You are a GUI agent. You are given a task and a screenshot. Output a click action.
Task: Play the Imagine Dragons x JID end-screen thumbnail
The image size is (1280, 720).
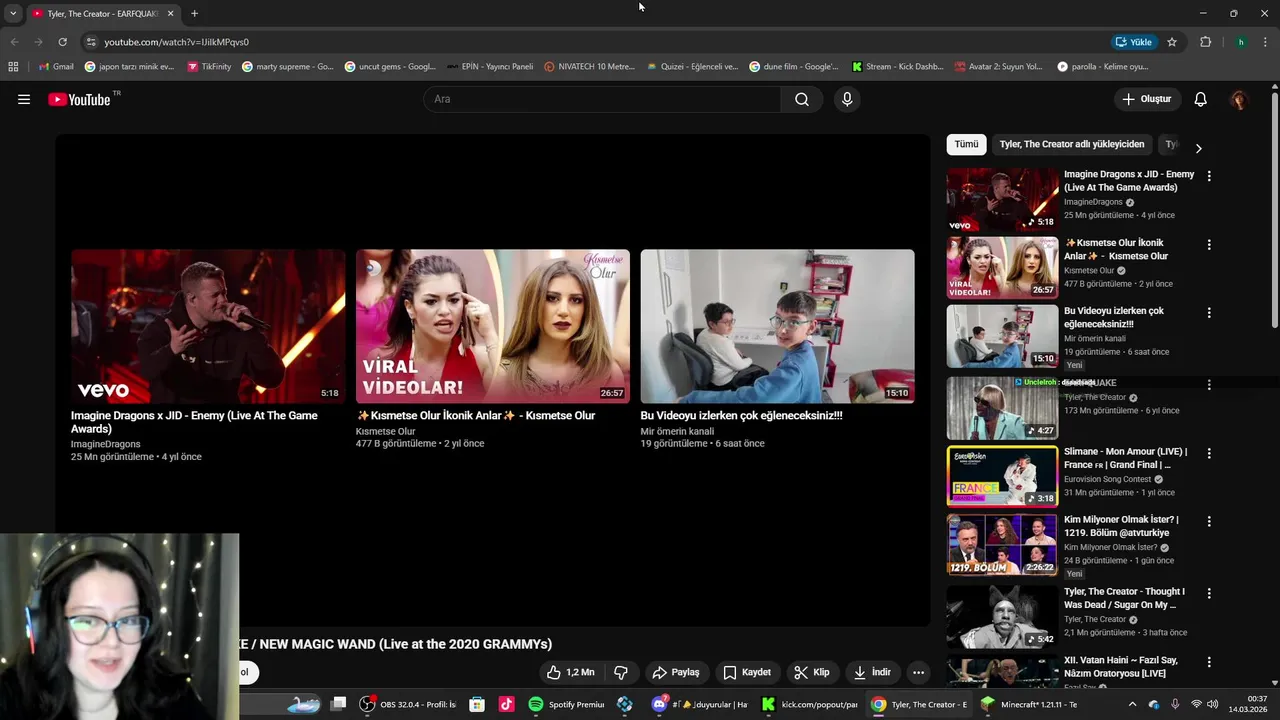coord(208,326)
